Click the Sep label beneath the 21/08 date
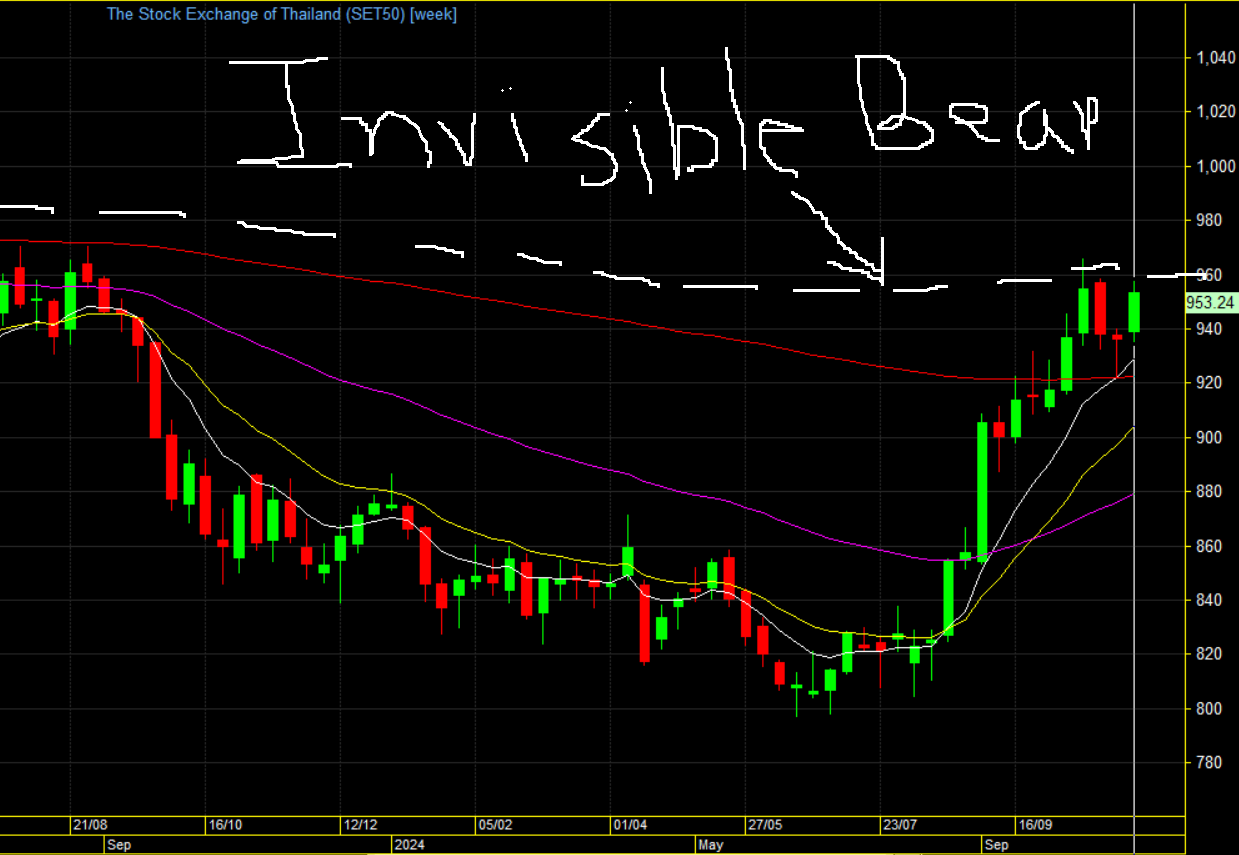This screenshot has width=1239, height=855. point(119,844)
